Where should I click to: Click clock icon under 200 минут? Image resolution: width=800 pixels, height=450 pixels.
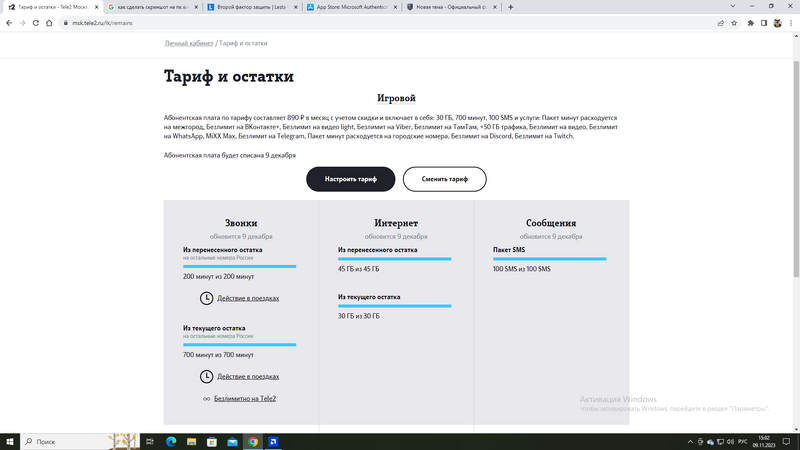206,298
